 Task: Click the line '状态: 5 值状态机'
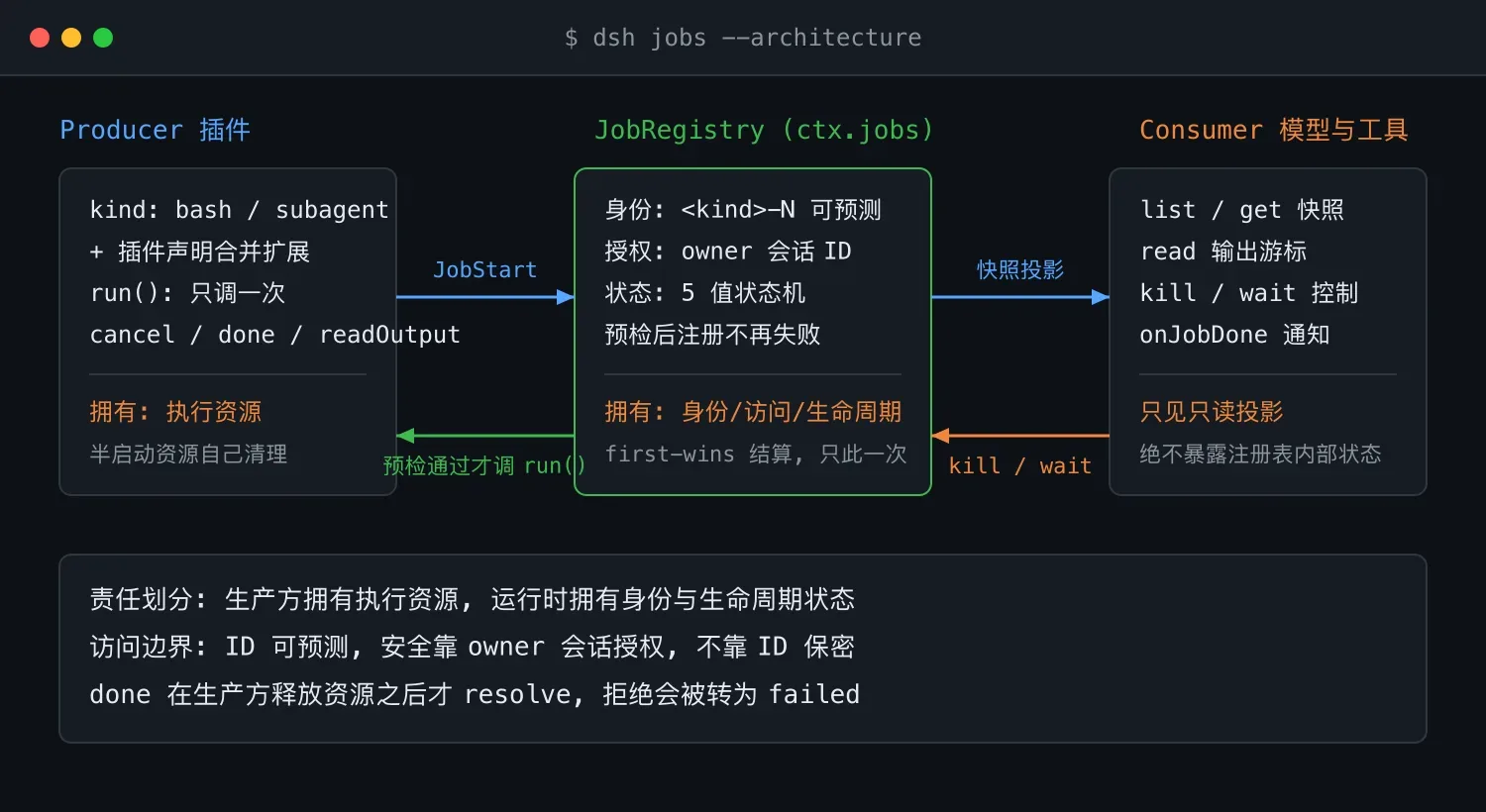[x=704, y=293]
